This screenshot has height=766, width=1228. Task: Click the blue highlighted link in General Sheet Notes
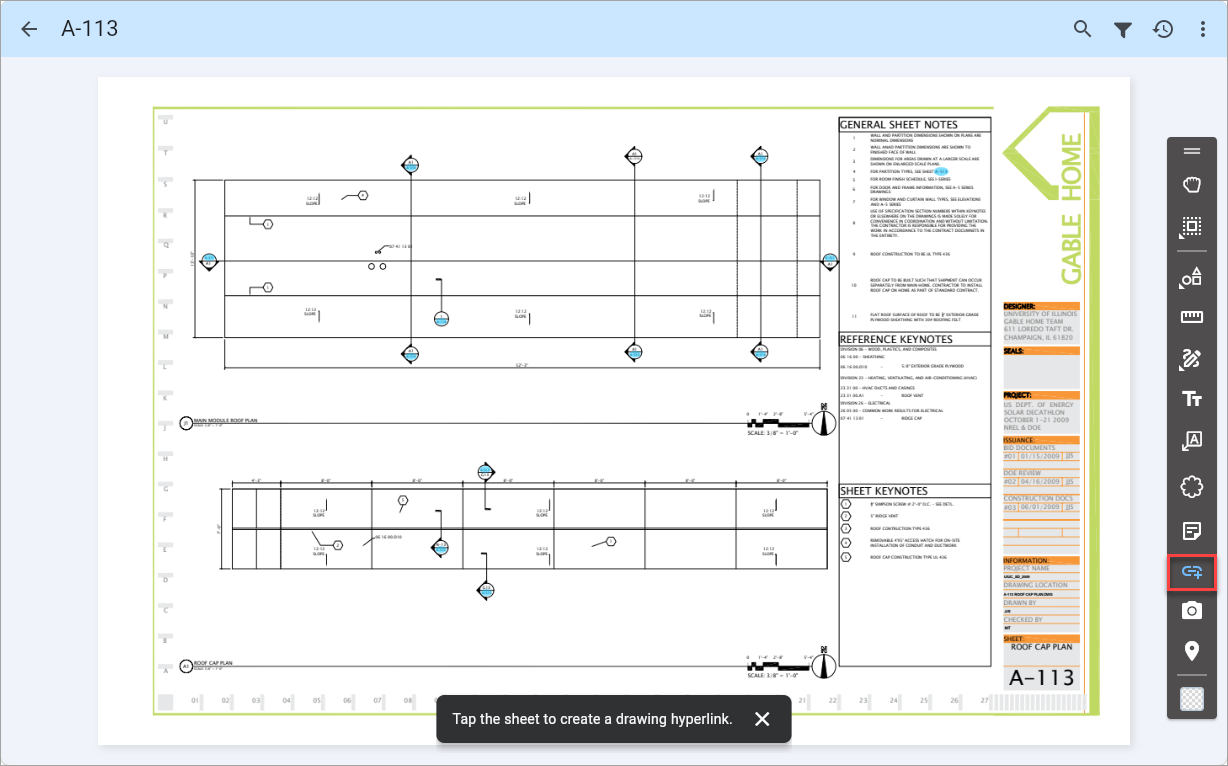(941, 171)
